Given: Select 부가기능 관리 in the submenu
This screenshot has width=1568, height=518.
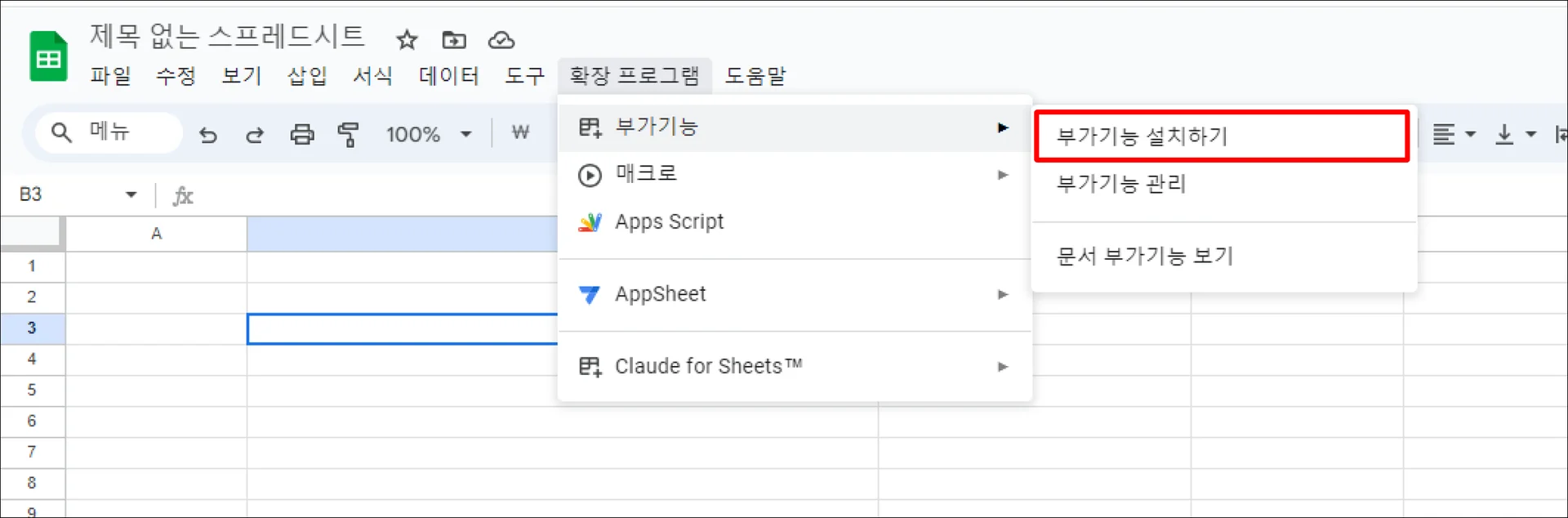Looking at the screenshot, I should 1121,184.
